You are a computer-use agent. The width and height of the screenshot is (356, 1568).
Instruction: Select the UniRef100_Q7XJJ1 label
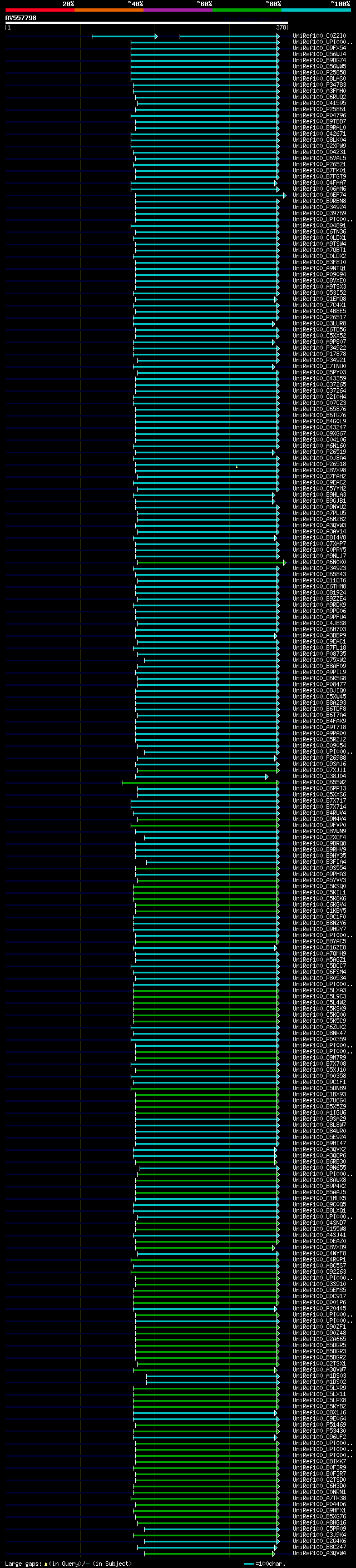pos(319,770)
